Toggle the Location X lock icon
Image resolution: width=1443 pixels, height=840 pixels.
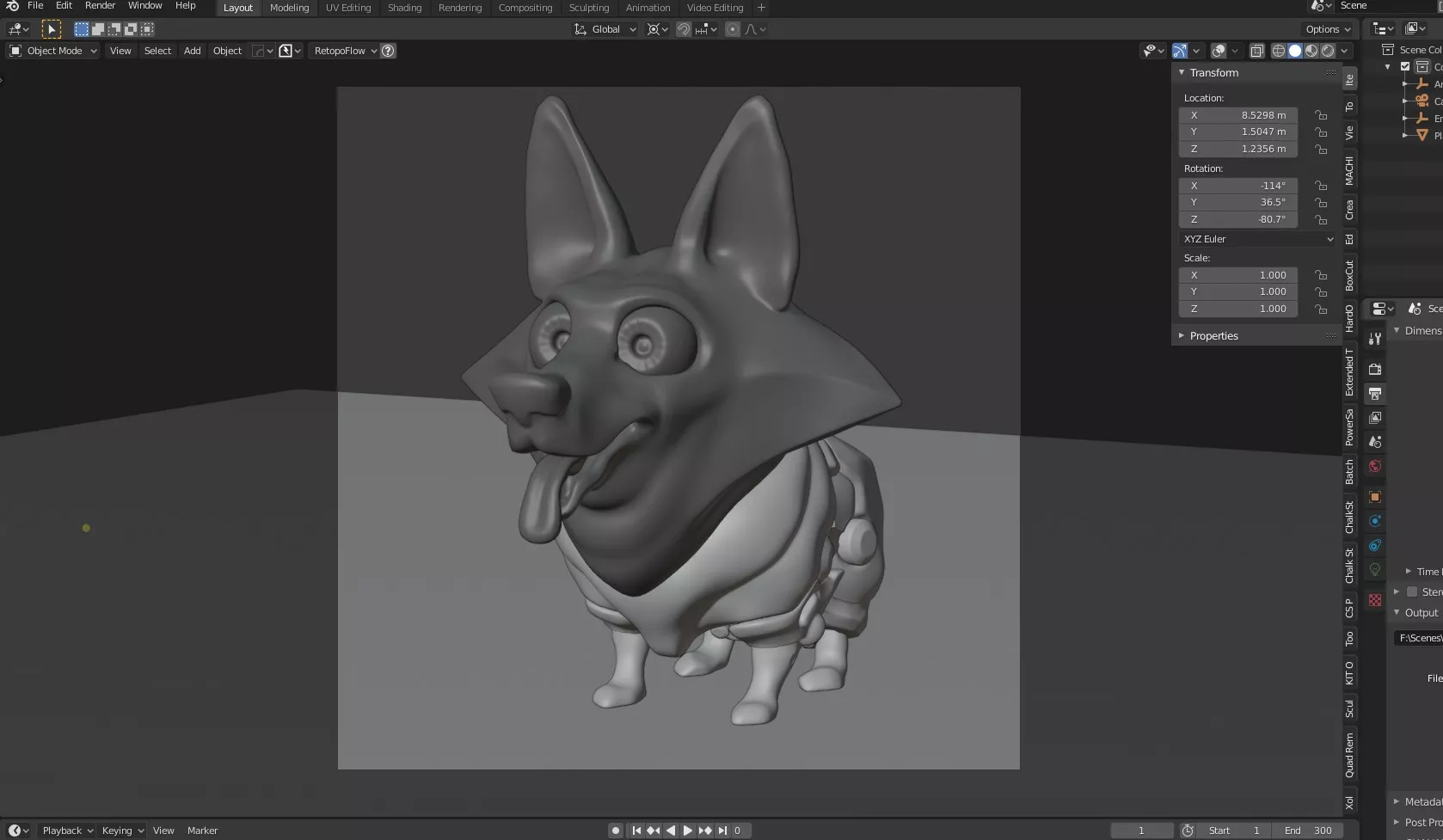(1321, 115)
